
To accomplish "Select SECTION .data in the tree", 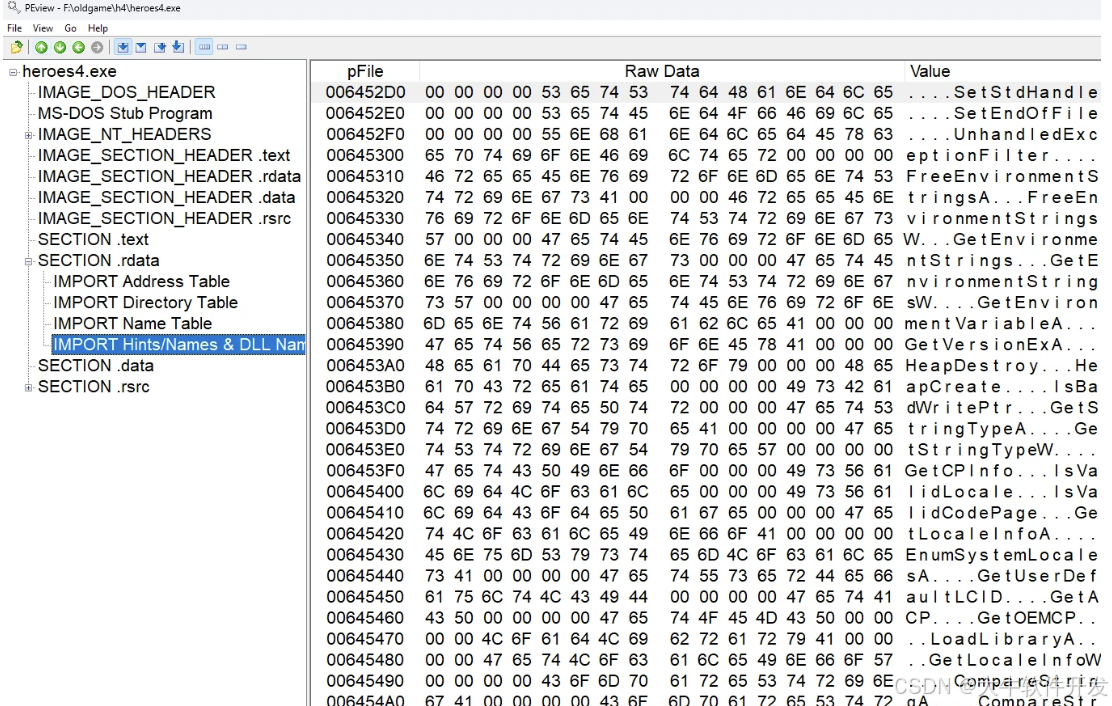I will click(96, 366).
